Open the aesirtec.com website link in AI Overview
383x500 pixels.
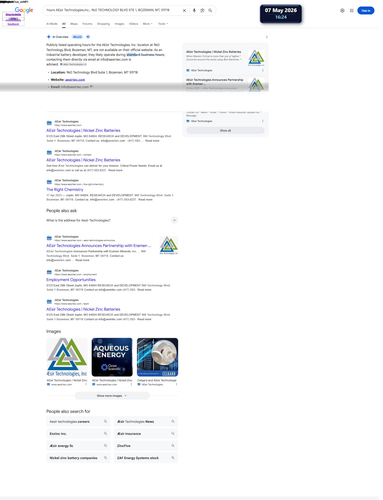[x=75, y=80]
